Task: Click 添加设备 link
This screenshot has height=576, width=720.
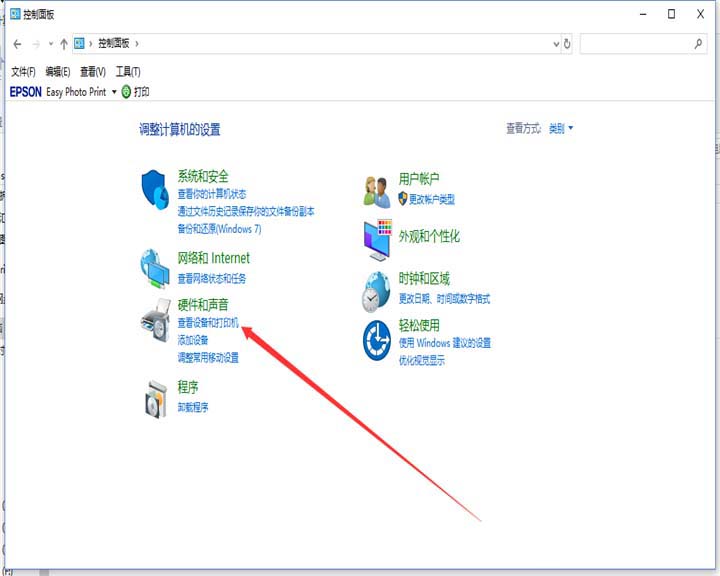Action: pos(193,340)
